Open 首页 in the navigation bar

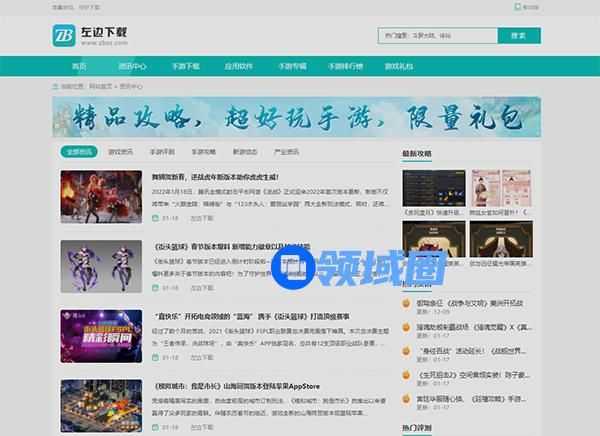(x=79, y=67)
